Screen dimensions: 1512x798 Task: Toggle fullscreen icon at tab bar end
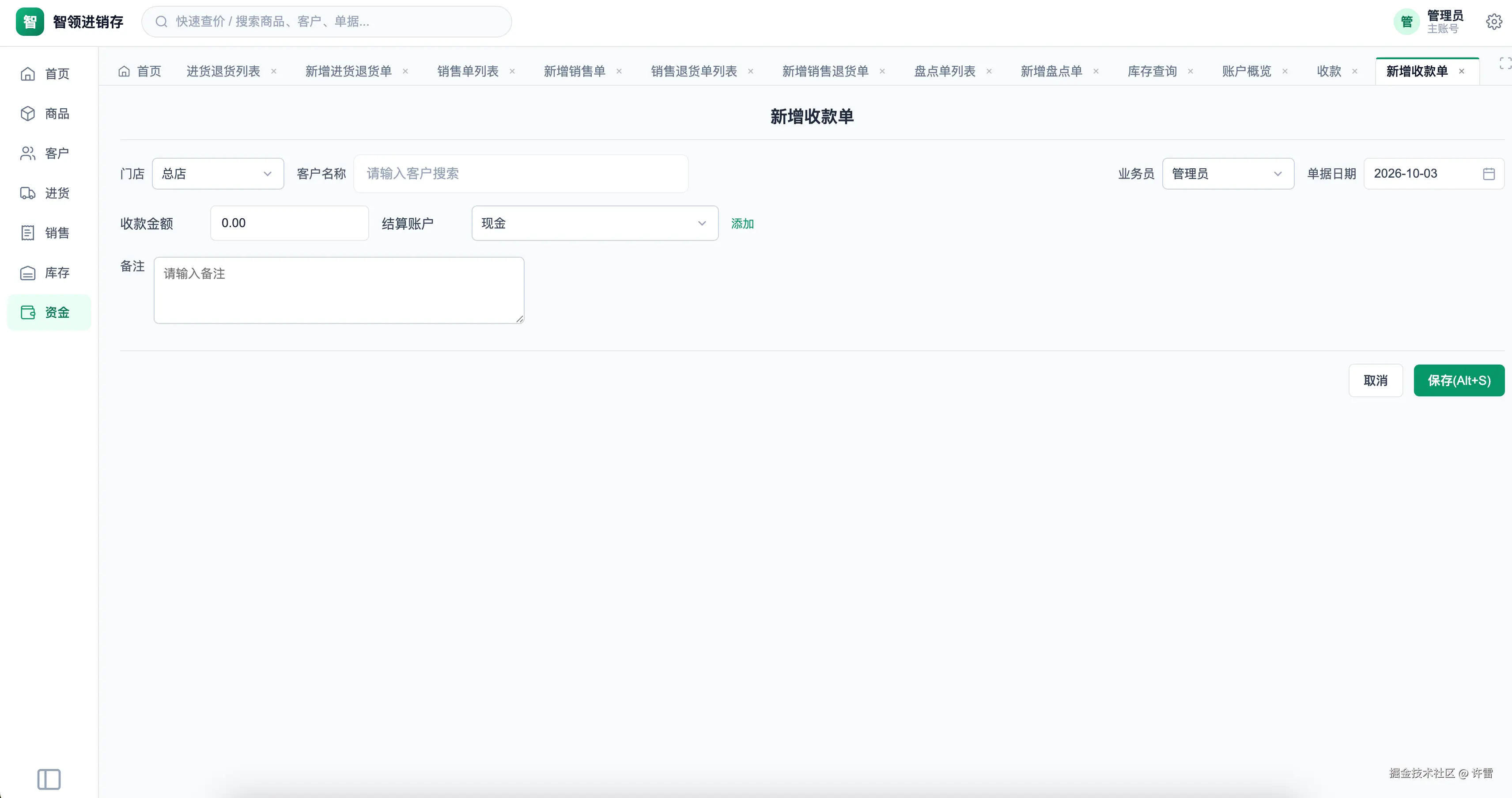1505,64
